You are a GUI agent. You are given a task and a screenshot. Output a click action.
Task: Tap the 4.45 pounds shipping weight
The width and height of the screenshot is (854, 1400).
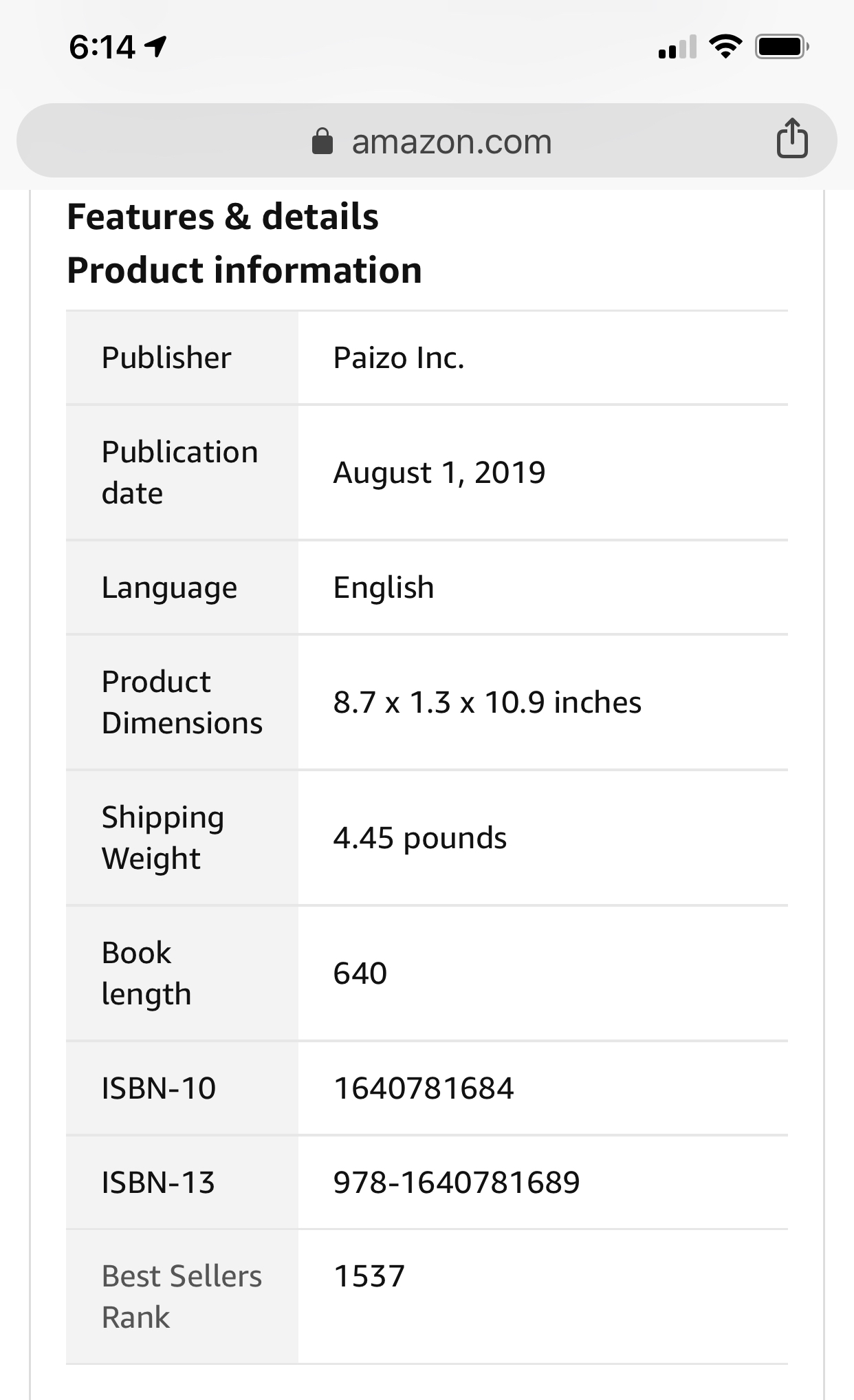[420, 838]
